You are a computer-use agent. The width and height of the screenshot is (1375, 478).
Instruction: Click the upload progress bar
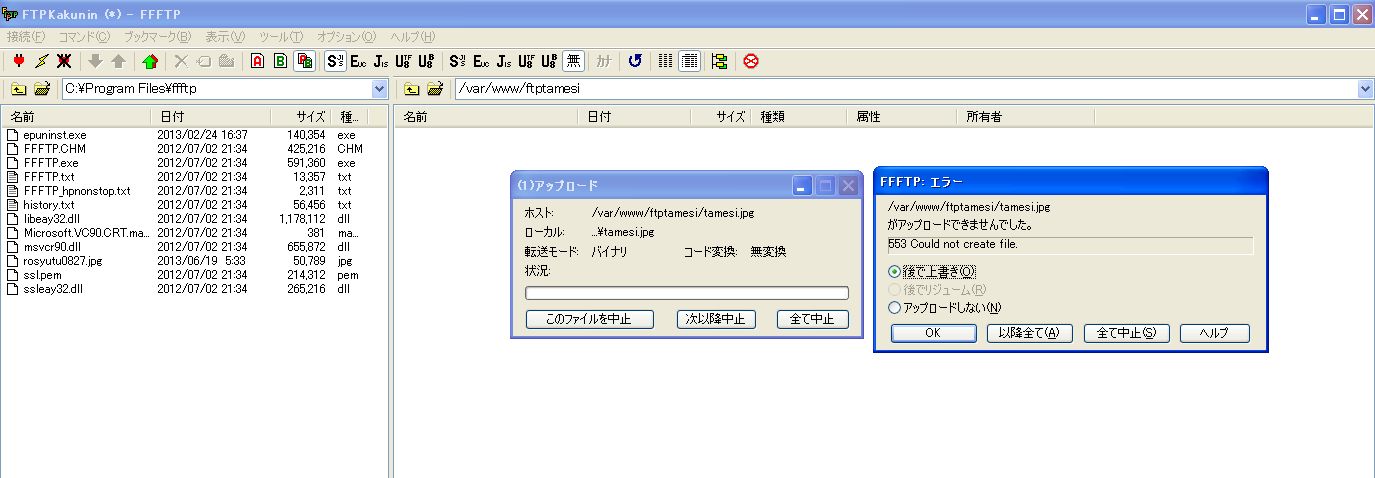coord(687,293)
